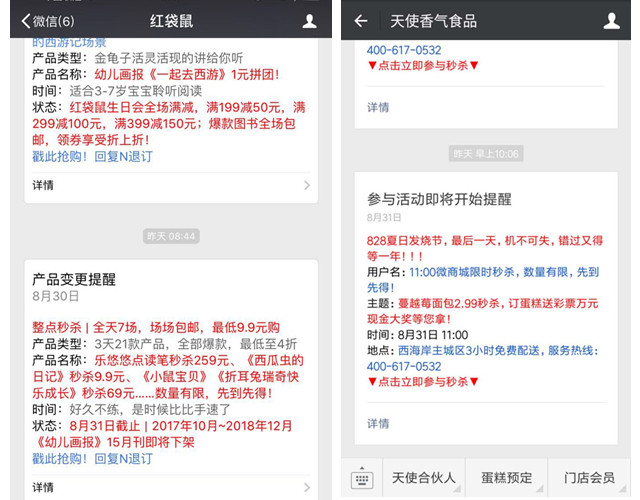Screen dimensions: 640x500
Task: Tap the 整点秒杀 全天7场 headline
Action: tap(156, 327)
